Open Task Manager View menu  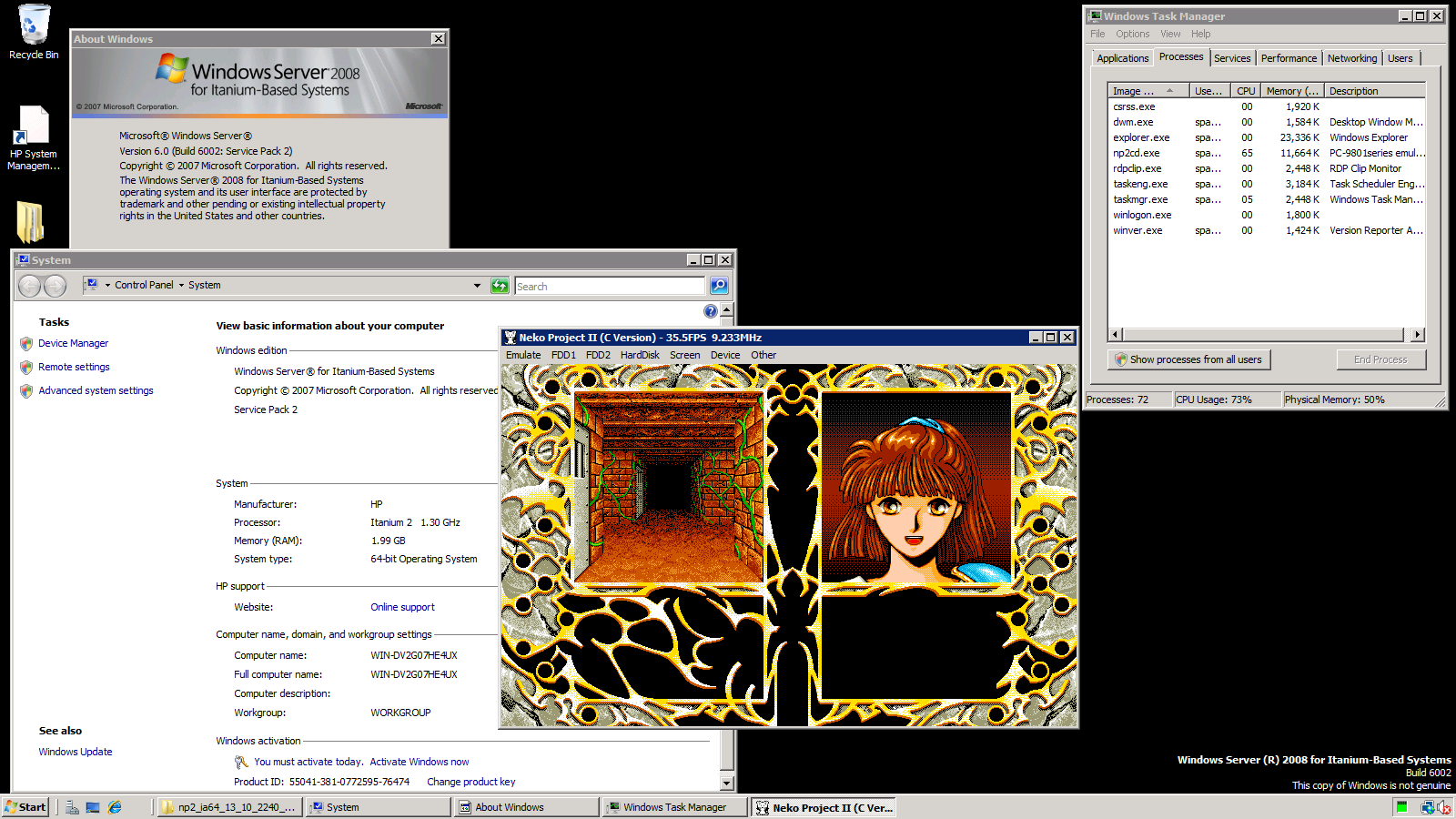tap(1170, 34)
